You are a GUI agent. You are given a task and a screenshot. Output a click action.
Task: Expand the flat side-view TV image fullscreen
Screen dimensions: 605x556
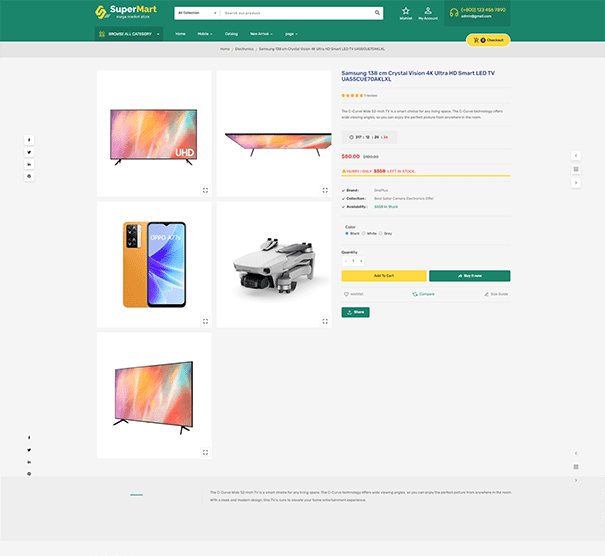click(x=325, y=190)
